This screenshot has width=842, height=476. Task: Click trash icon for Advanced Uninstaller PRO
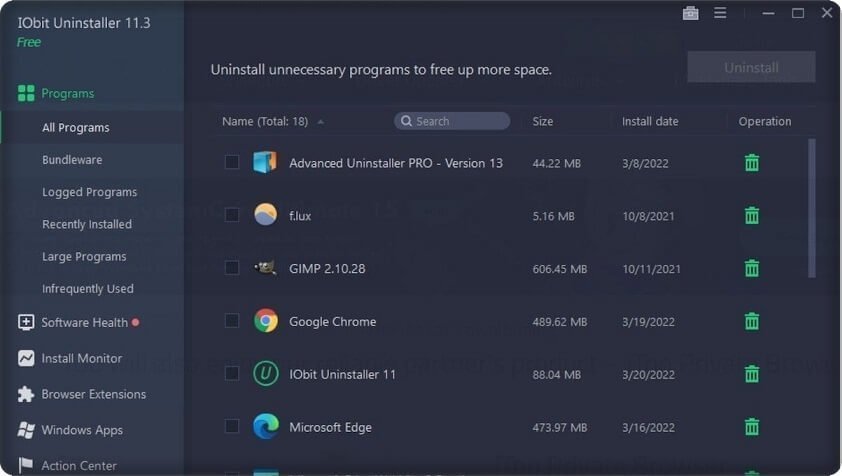[x=752, y=162]
